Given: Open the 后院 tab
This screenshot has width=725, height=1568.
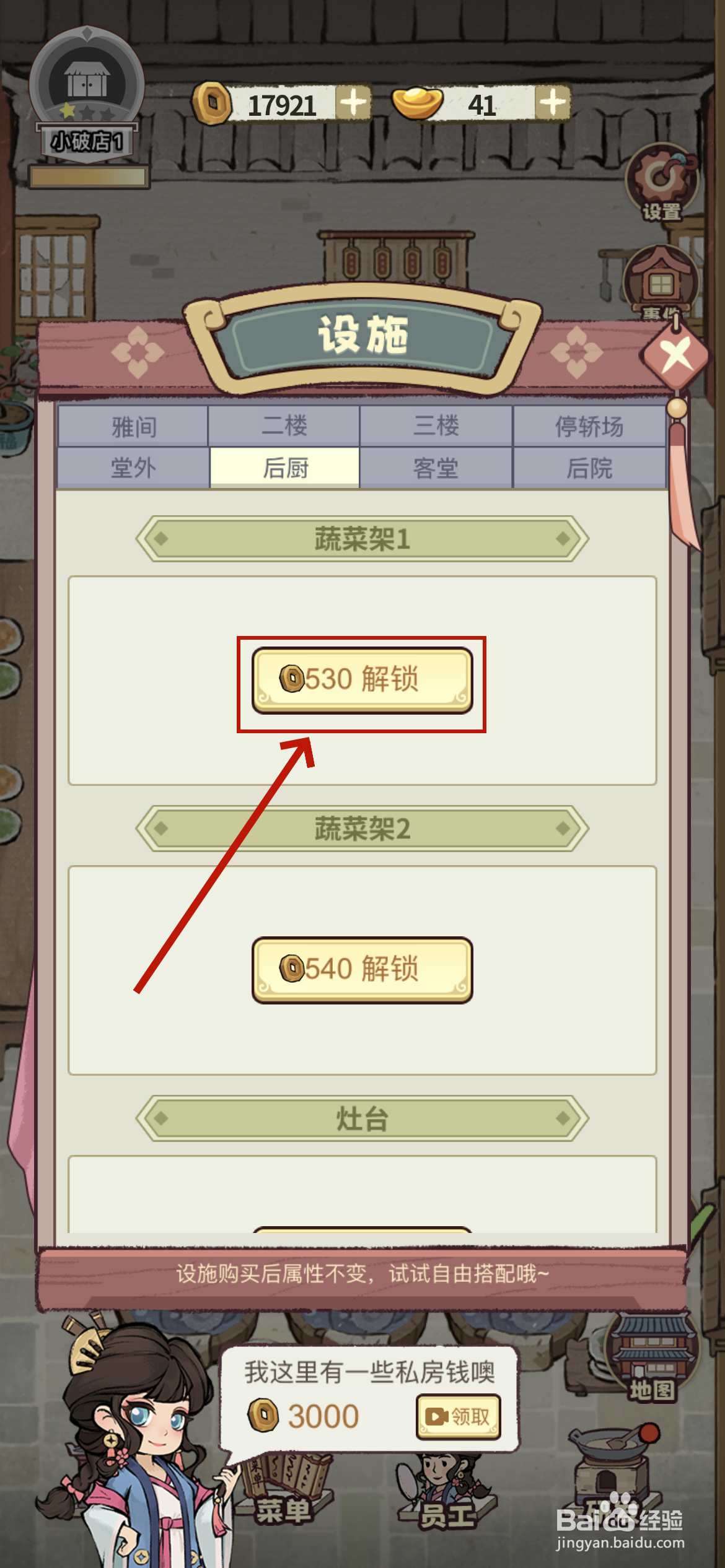Looking at the screenshot, I should click(x=589, y=468).
